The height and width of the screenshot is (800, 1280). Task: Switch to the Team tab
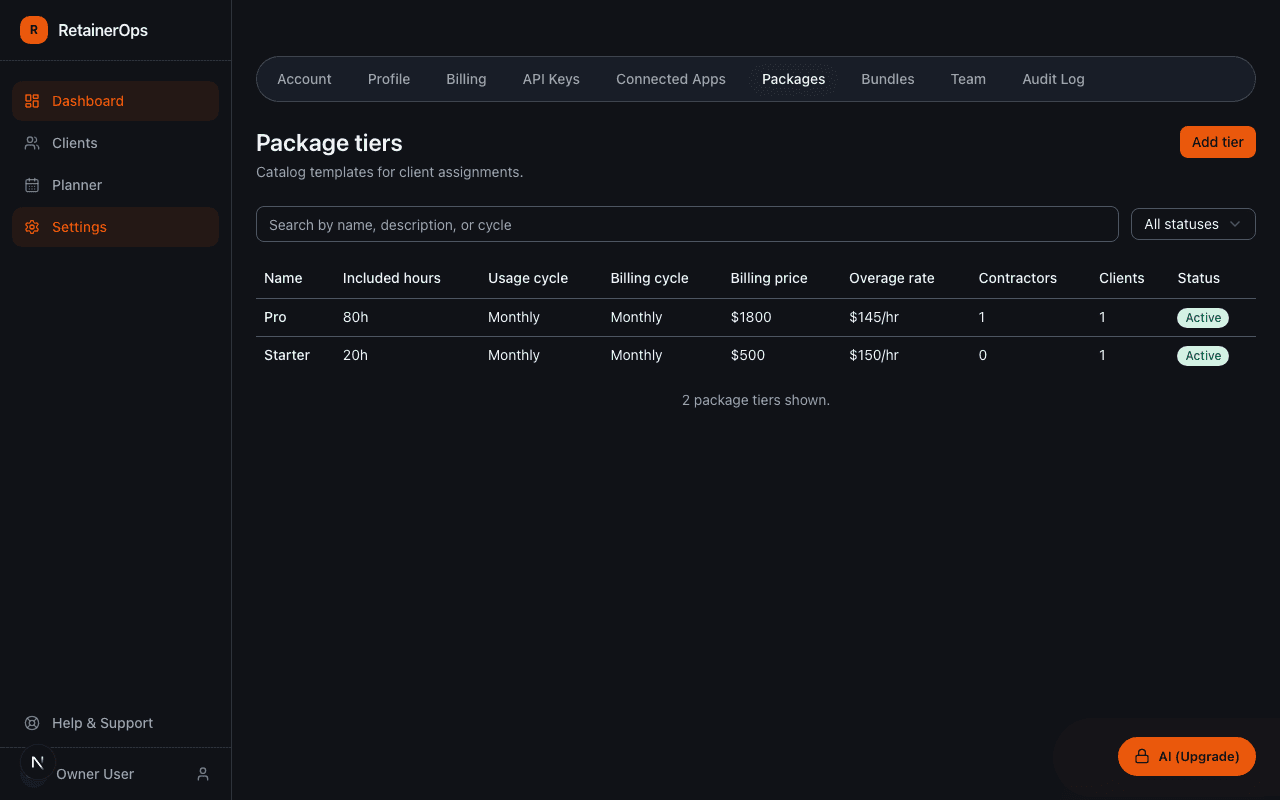tap(968, 79)
